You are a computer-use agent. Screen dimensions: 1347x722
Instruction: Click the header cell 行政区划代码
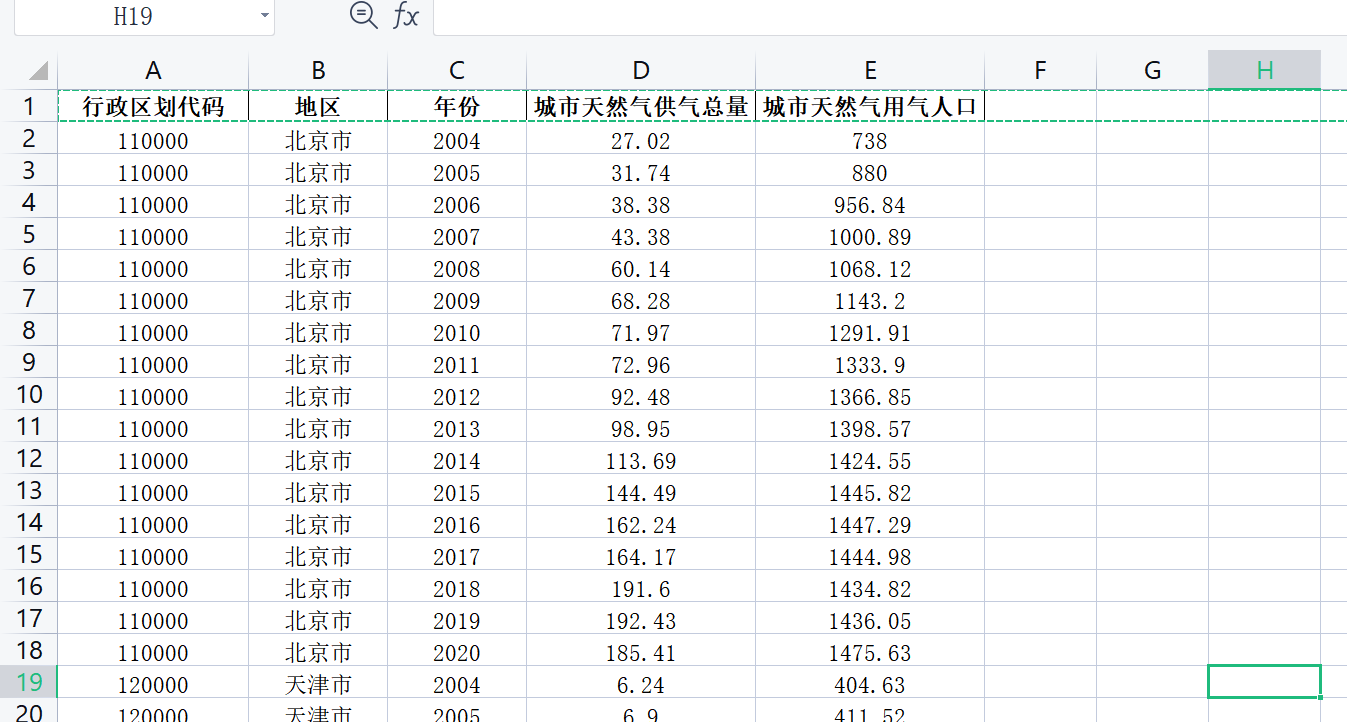153,106
